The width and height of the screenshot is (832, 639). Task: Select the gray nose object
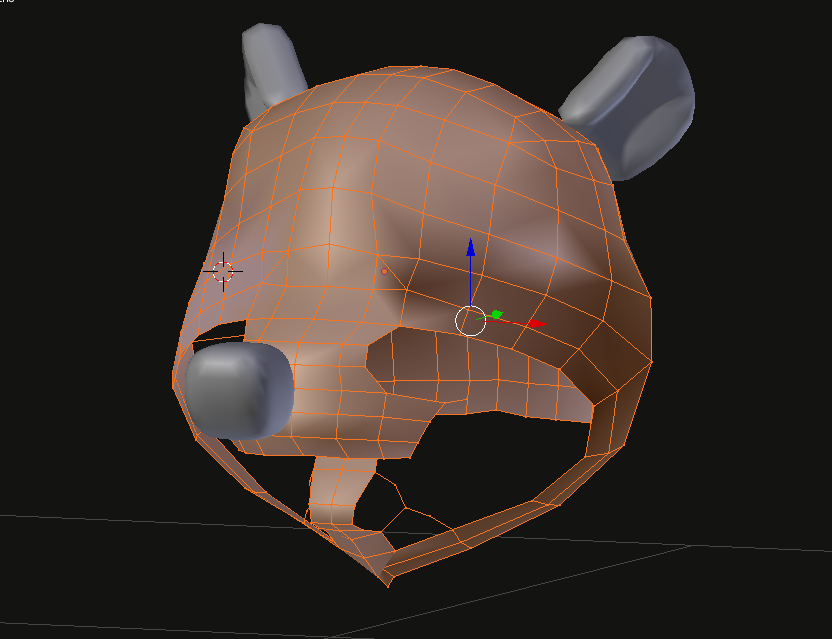coord(239,391)
